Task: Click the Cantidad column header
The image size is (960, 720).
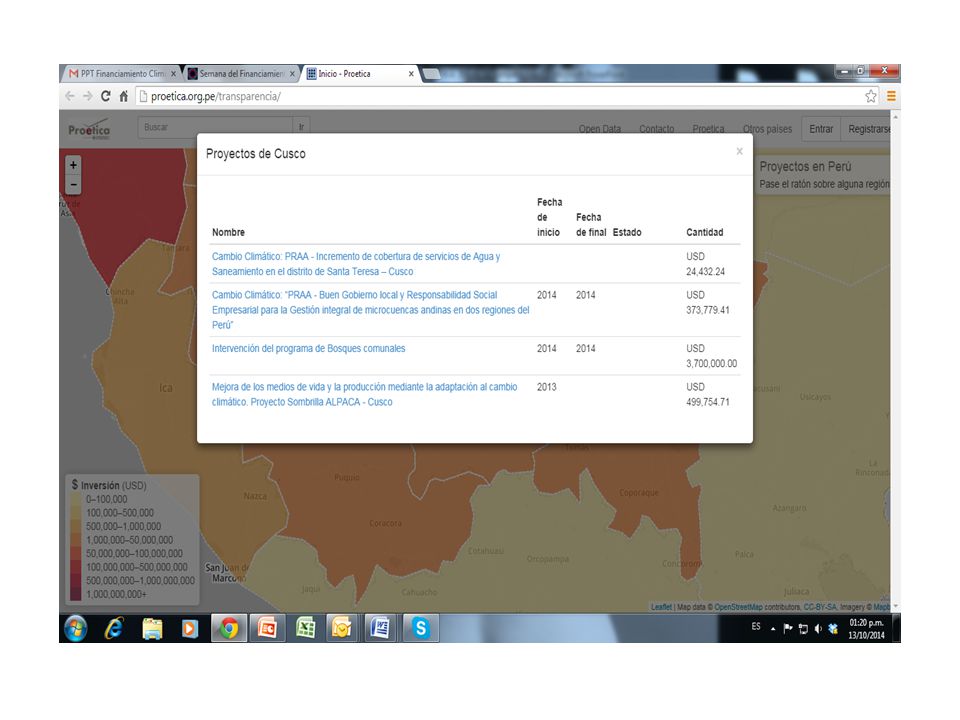Action: (x=705, y=232)
